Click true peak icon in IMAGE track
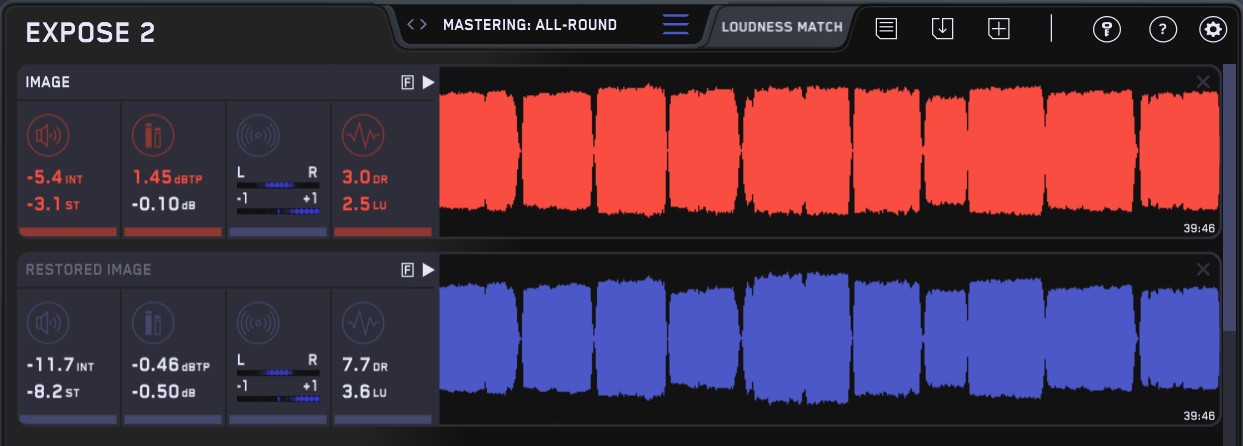The image size is (1243, 446). (x=152, y=134)
